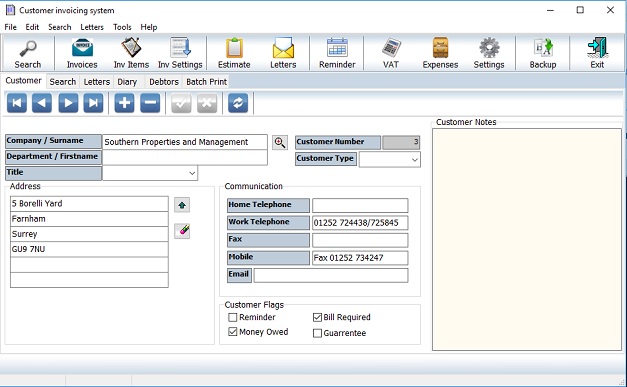Switch to the Debtors tab
Viewport: 627px width, 387px height.
coord(164,82)
